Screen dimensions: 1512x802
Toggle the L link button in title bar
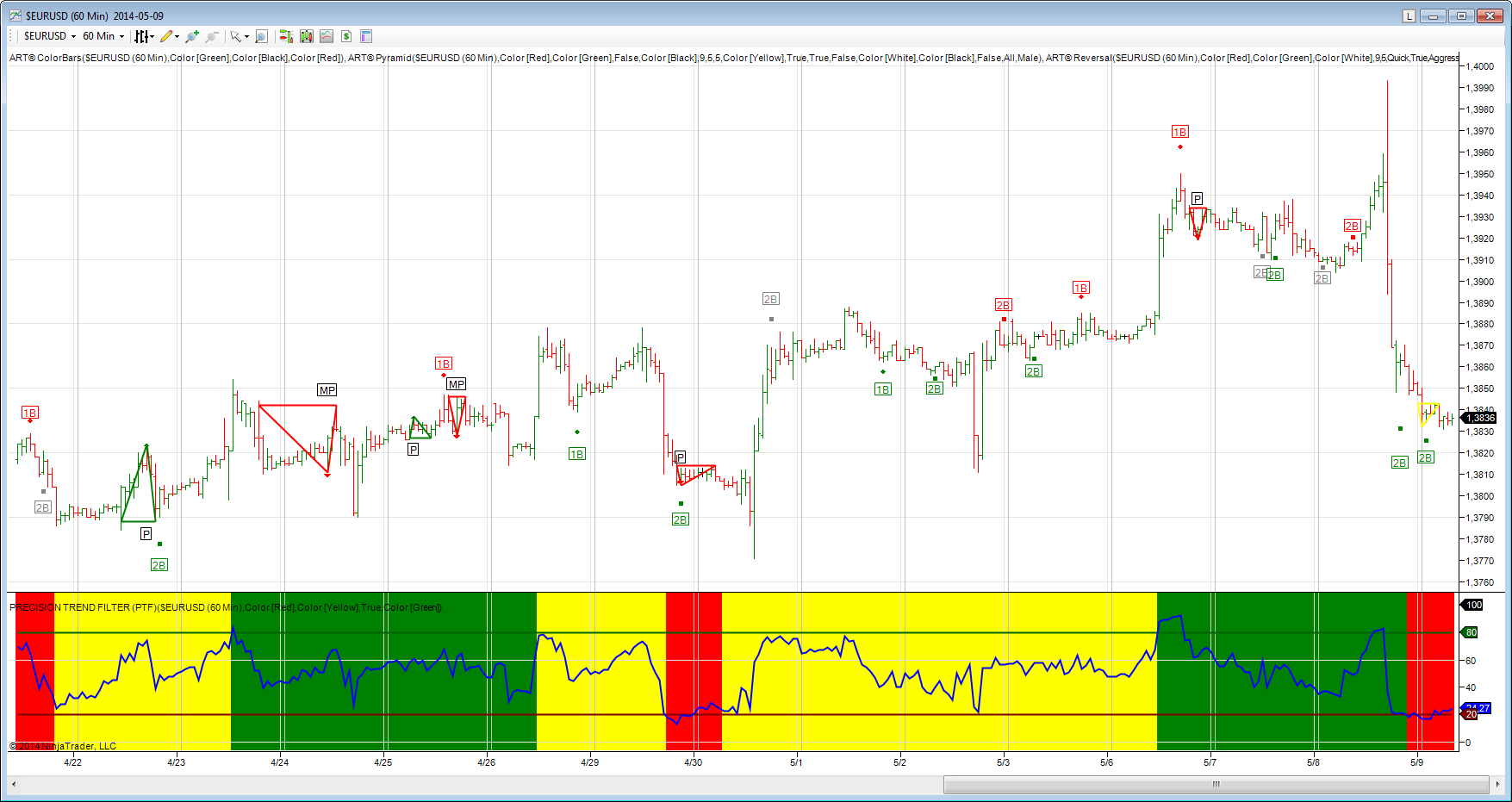tap(1409, 16)
